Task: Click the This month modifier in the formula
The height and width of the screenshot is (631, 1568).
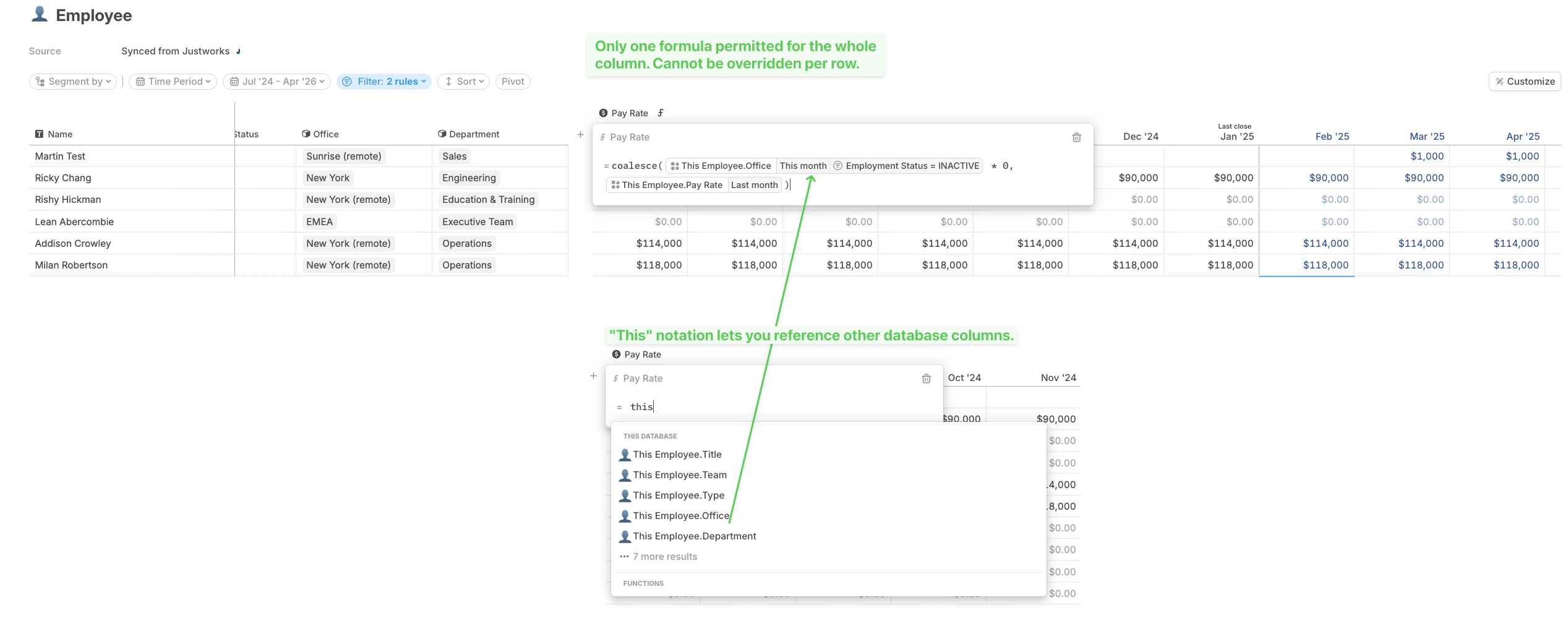Action: pyautogui.click(x=803, y=166)
